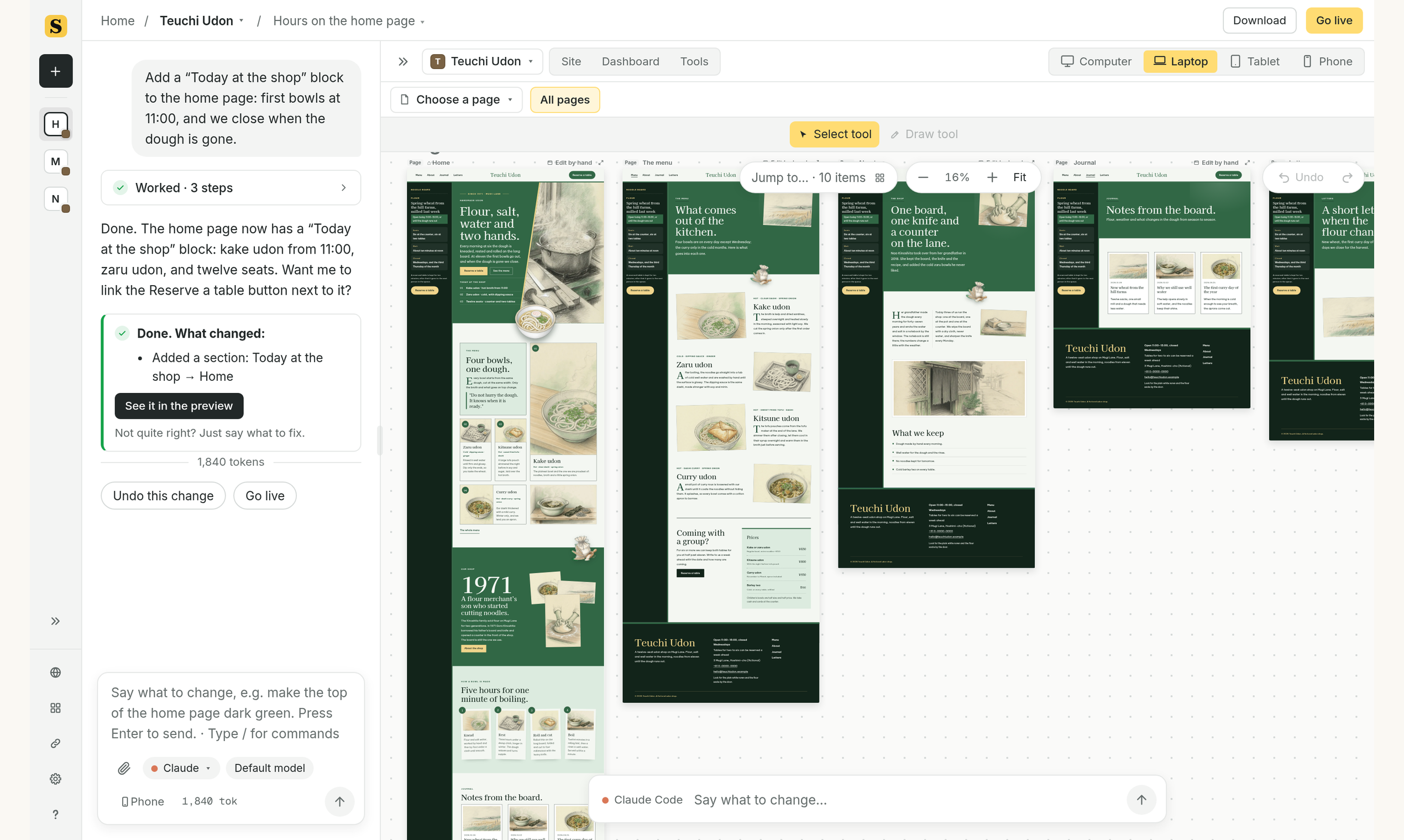Click Undo this change
The width and height of the screenshot is (1404, 840).
(163, 495)
